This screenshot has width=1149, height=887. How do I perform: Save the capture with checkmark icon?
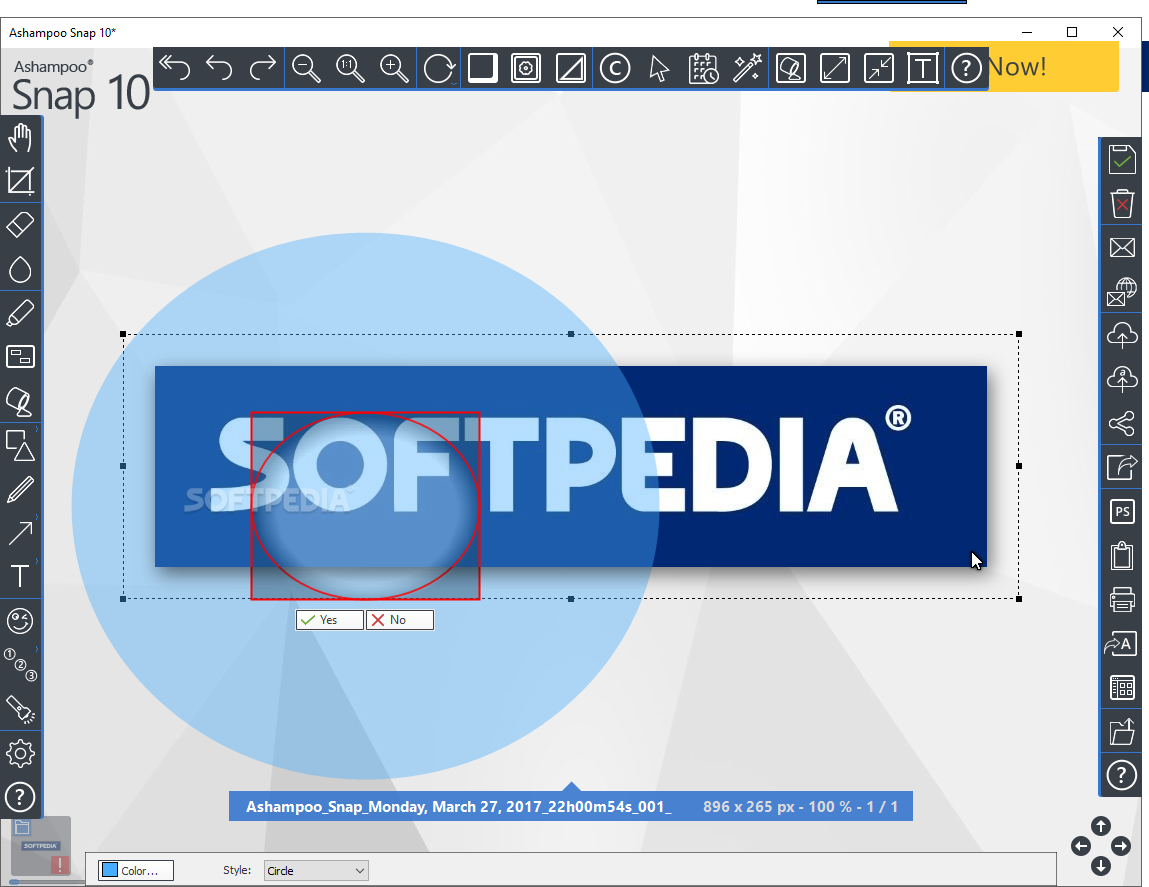(x=1122, y=159)
